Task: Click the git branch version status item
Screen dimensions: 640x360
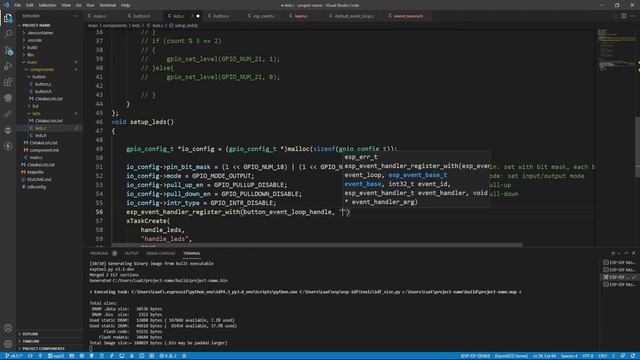Action: (x=13, y=356)
